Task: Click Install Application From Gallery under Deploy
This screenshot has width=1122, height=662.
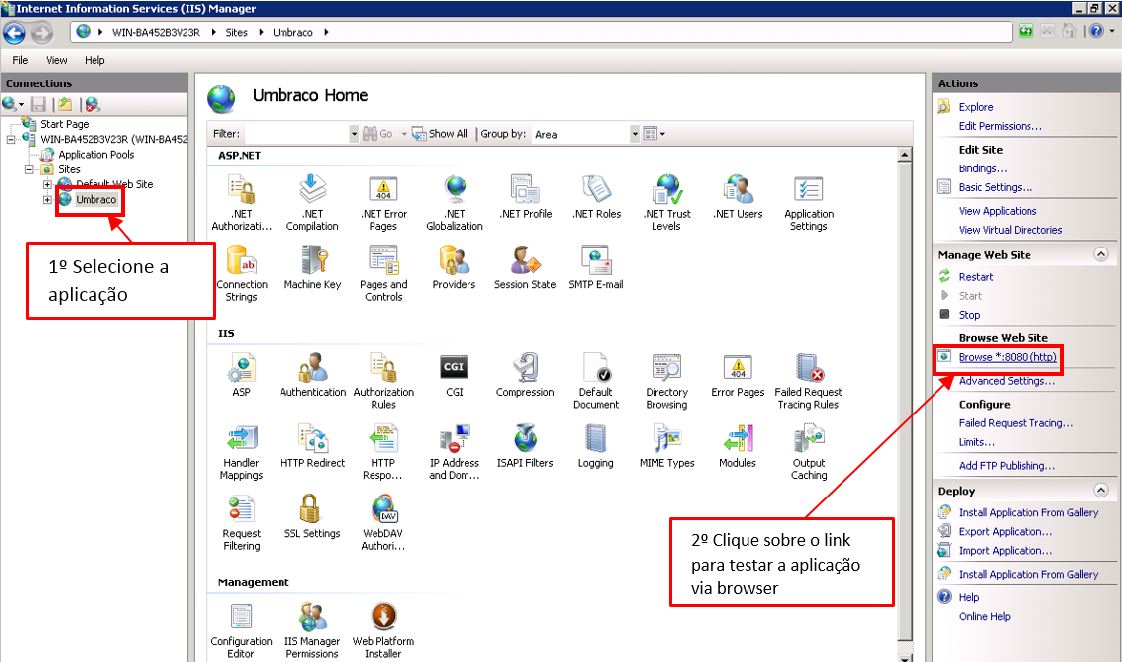Action: (x=1028, y=512)
